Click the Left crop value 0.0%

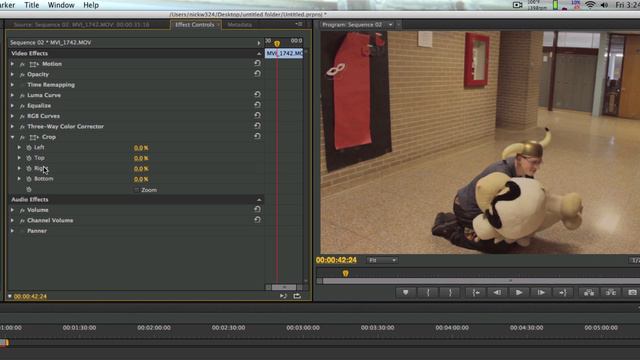tap(141, 148)
